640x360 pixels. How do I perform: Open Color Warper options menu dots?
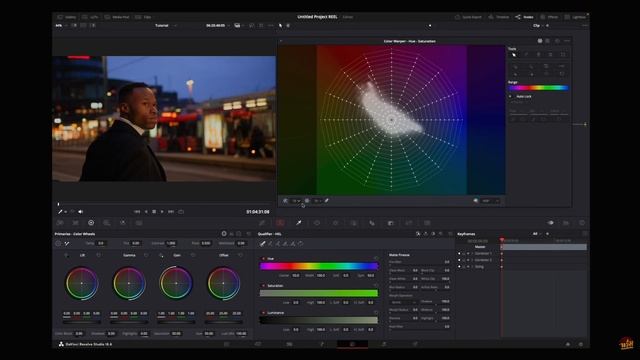567,41
